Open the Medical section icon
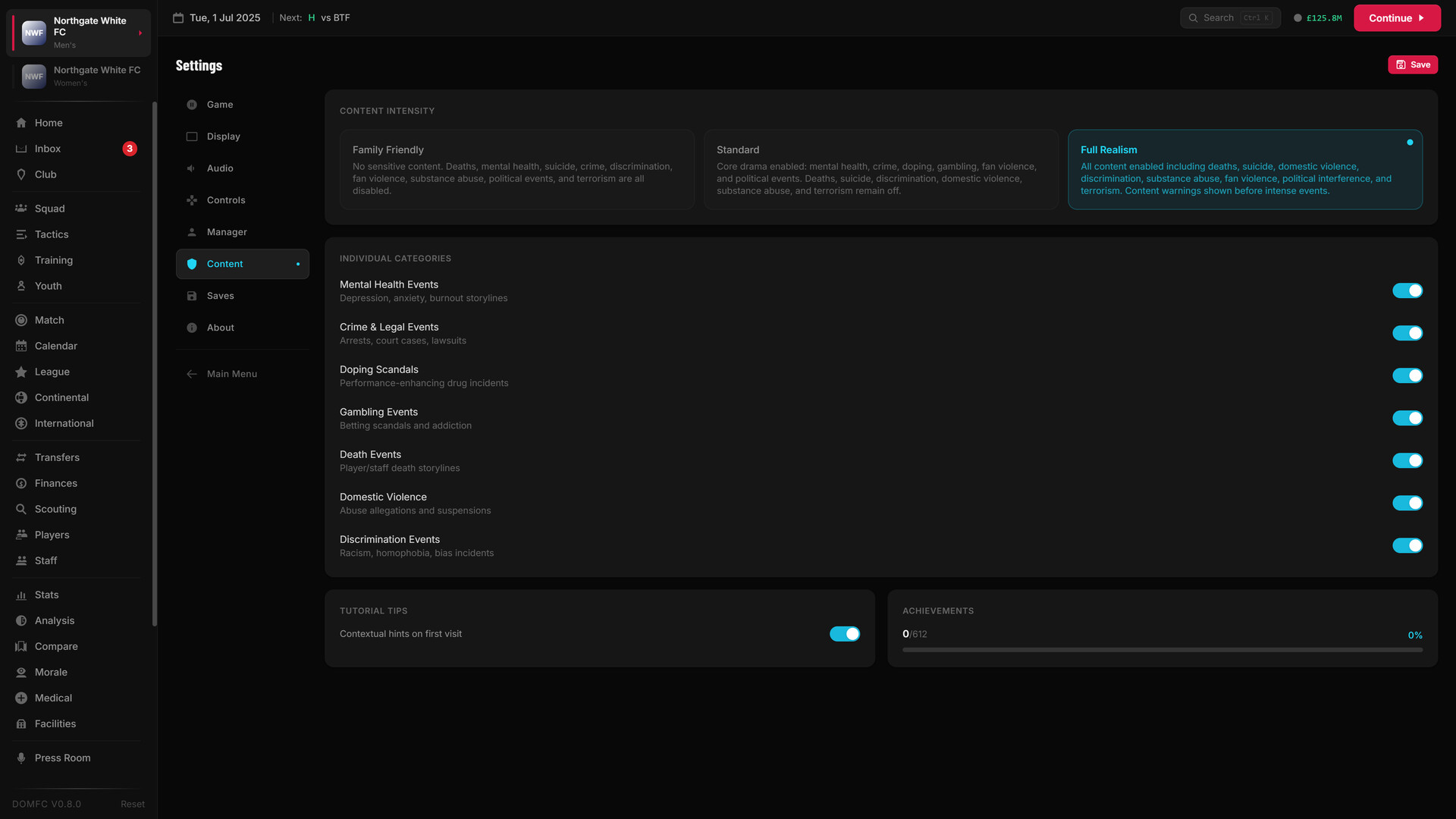This screenshot has height=819, width=1456. click(22, 698)
